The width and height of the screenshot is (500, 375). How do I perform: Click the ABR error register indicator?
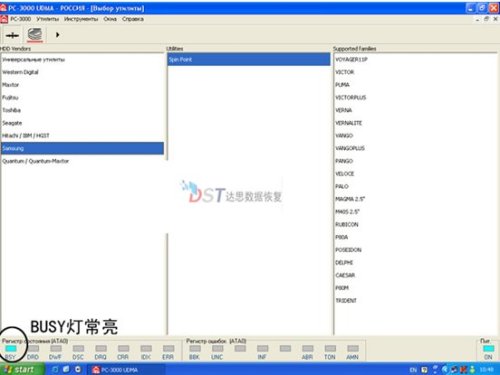(308, 348)
